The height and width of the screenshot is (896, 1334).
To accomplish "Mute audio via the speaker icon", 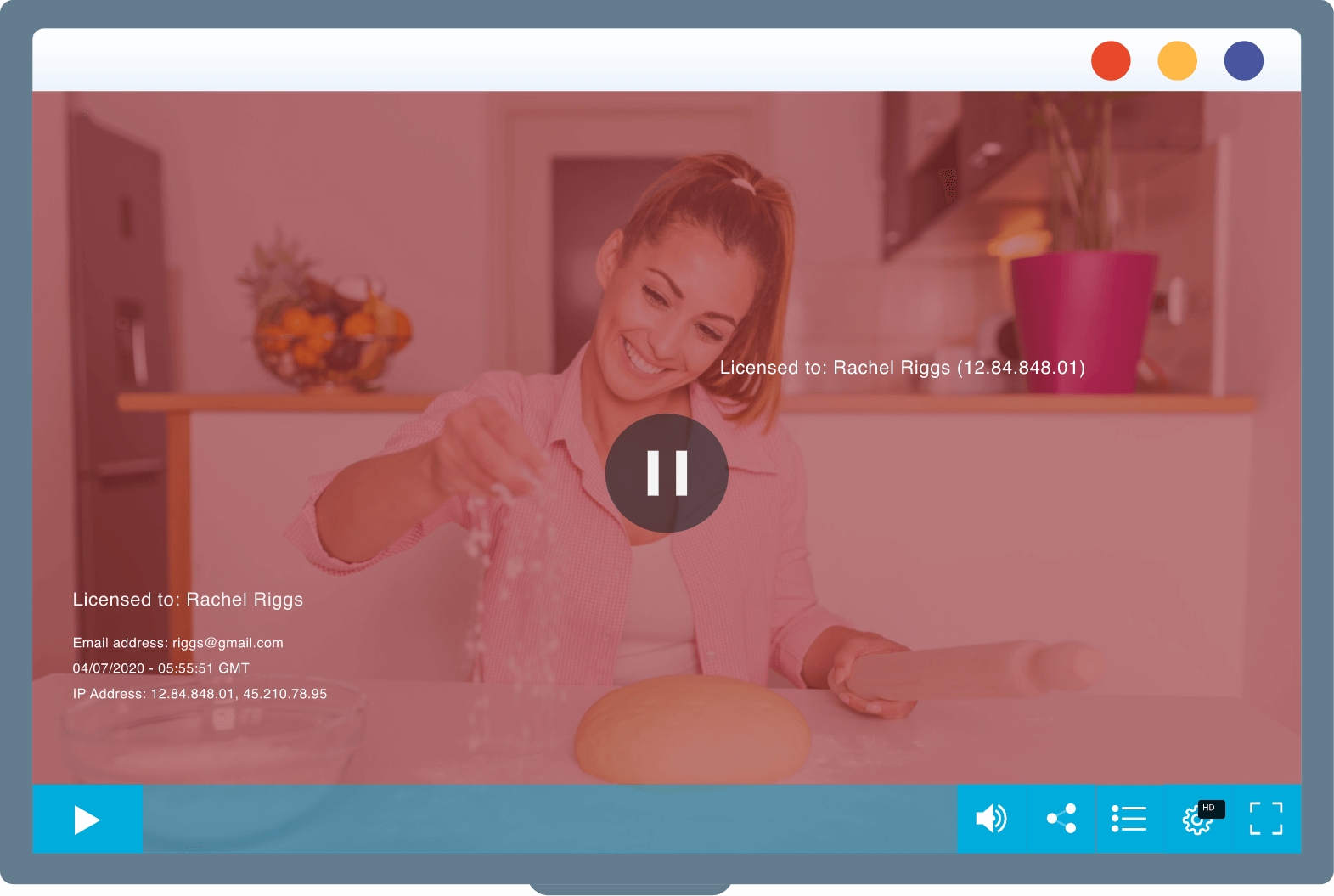I will click(991, 819).
